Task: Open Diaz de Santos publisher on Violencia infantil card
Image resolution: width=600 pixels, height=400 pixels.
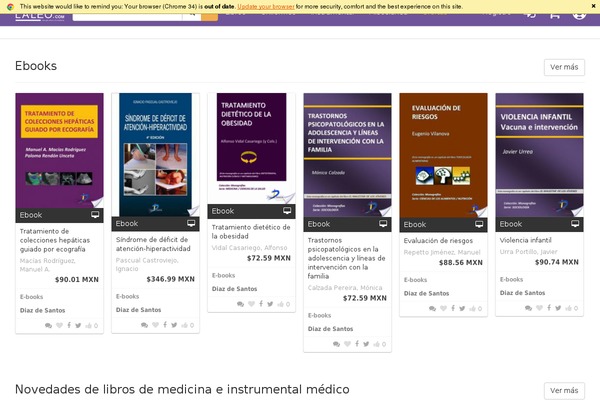Action: [x=522, y=293]
